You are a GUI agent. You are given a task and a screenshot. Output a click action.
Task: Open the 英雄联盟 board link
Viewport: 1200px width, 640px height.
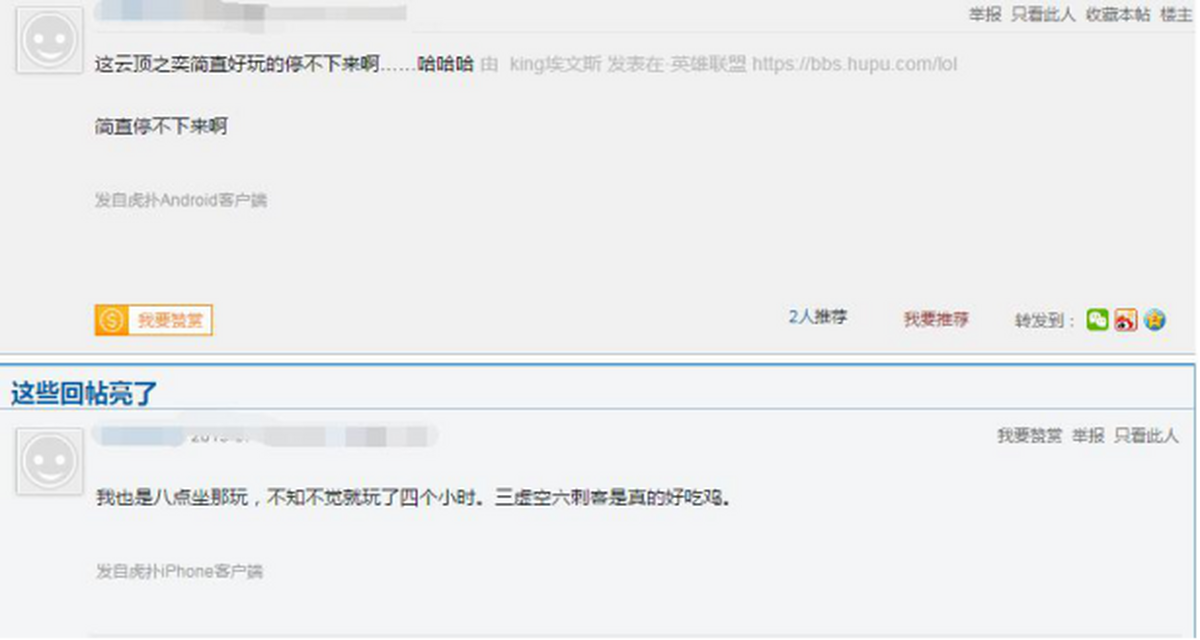708,64
